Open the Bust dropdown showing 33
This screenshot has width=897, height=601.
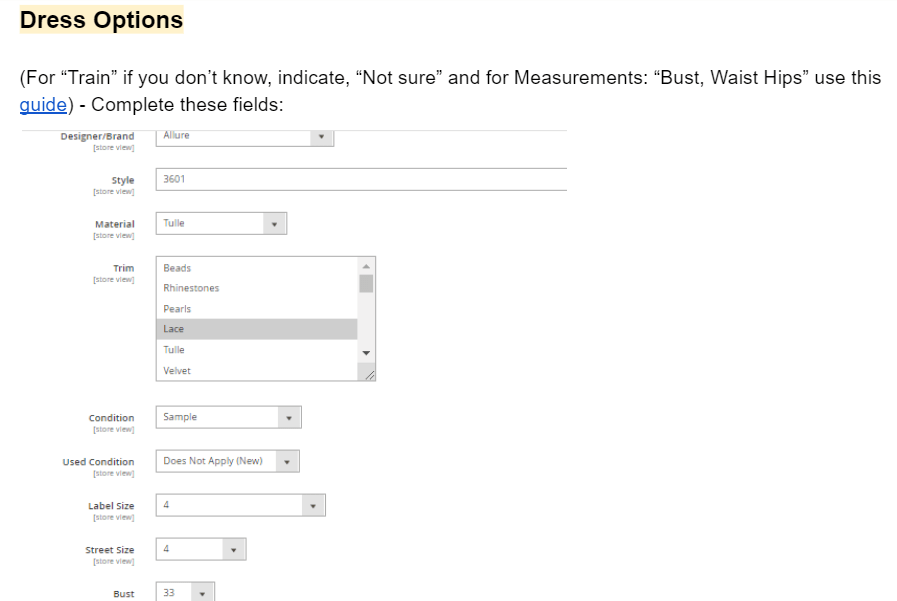coord(185,593)
